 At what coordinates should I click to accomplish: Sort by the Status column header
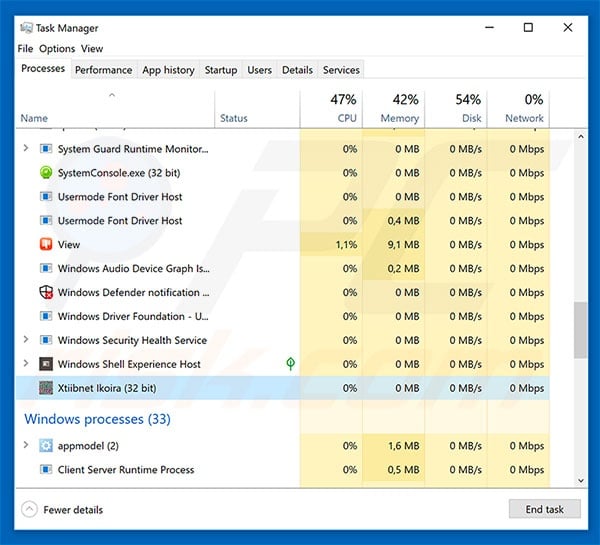tap(257, 109)
